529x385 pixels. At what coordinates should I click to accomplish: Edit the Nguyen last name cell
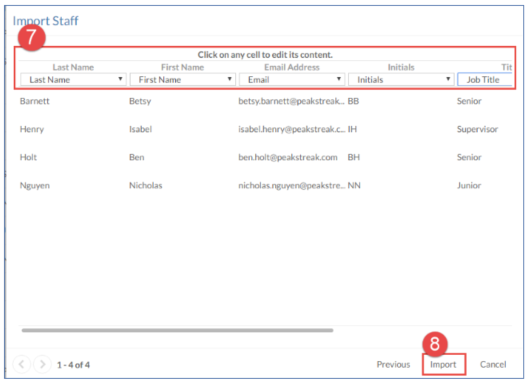[35, 186]
